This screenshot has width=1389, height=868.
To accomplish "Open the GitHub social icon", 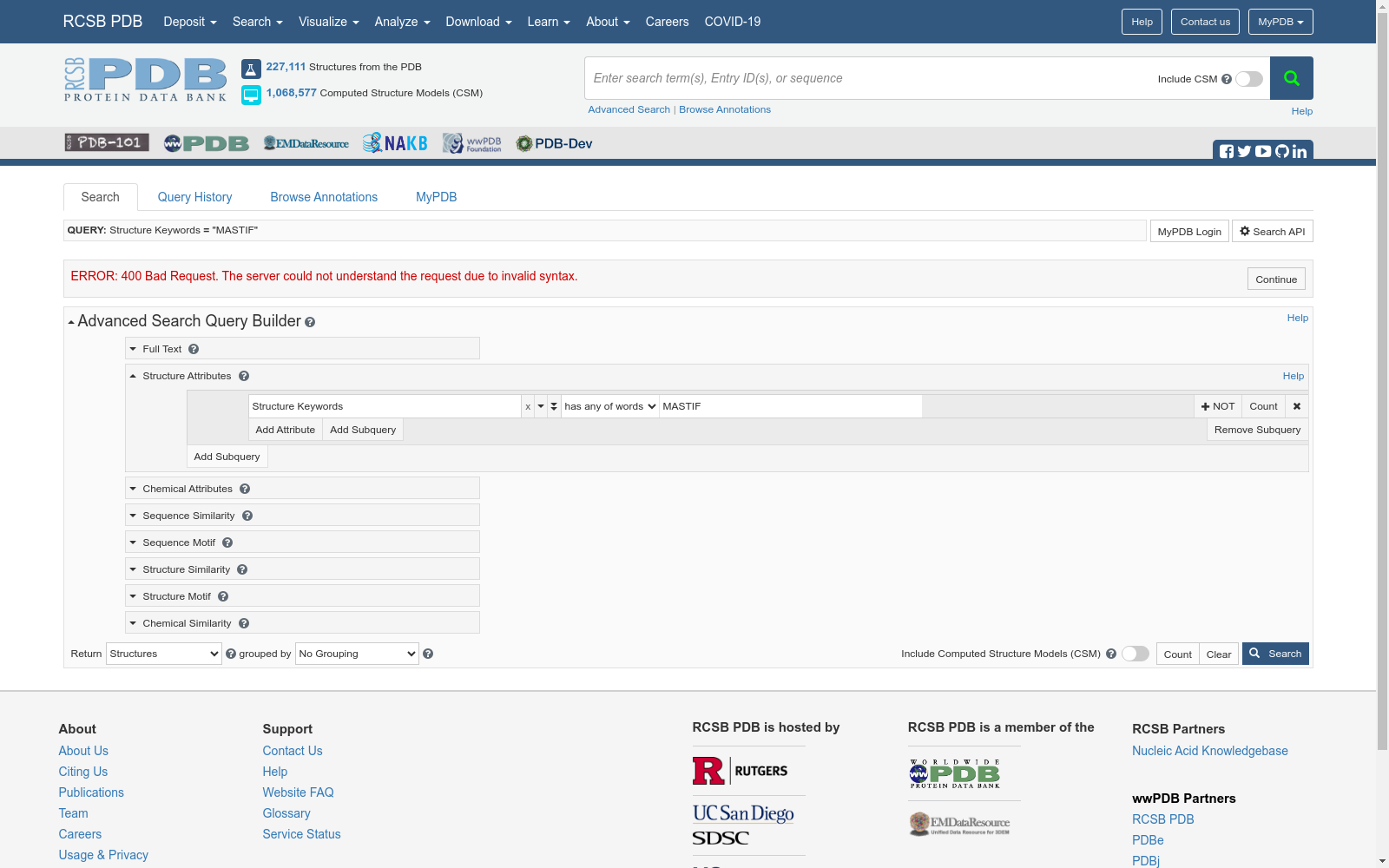I will pyautogui.click(x=1282, y=151).
